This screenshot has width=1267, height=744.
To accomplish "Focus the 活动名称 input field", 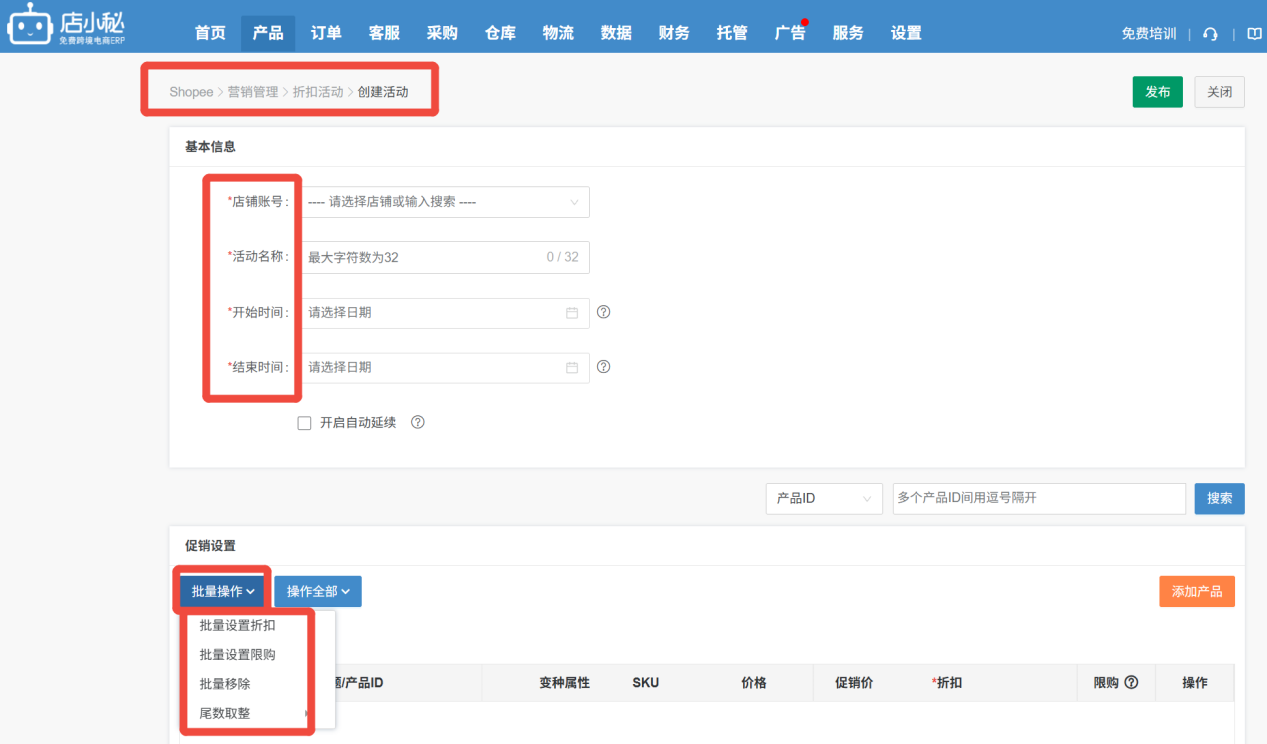I will 445,257.
